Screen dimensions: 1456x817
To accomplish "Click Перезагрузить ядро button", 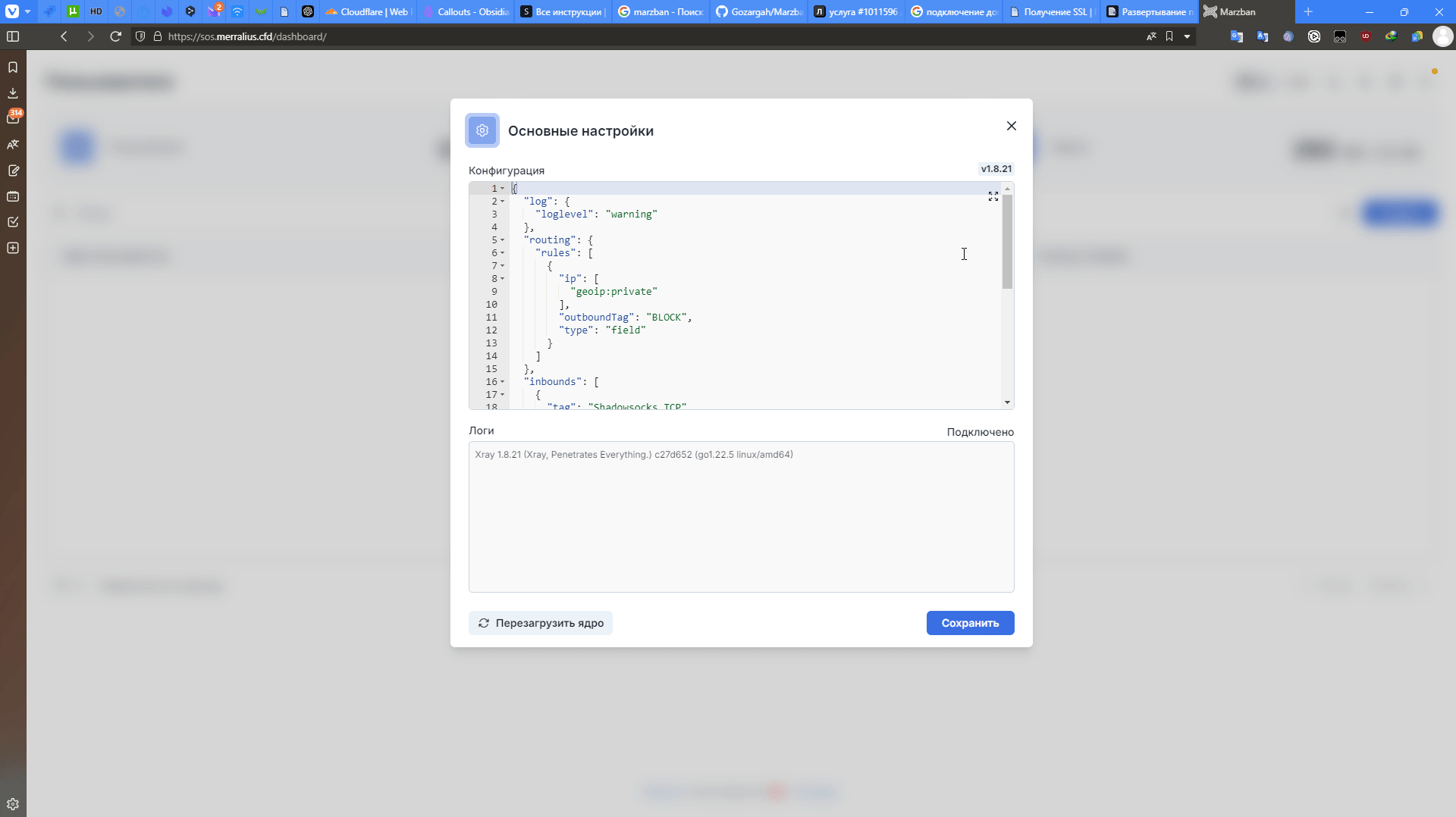I will click(x=540, y=623).
